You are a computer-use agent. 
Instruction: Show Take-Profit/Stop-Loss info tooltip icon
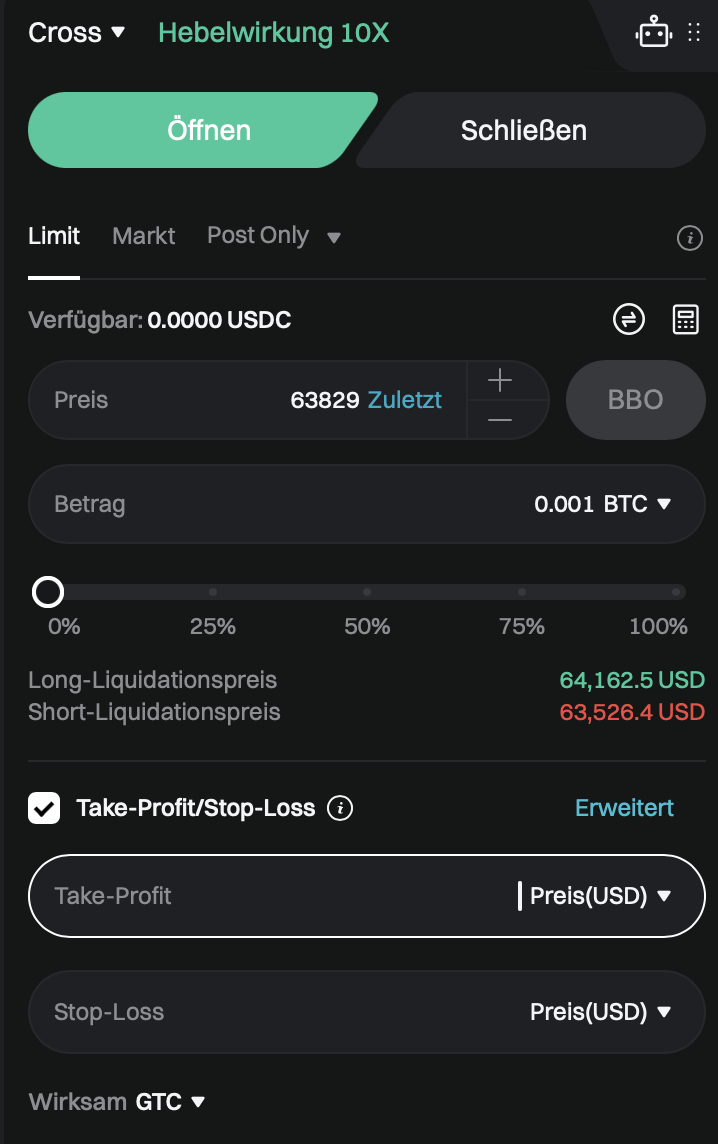(340, 808)
